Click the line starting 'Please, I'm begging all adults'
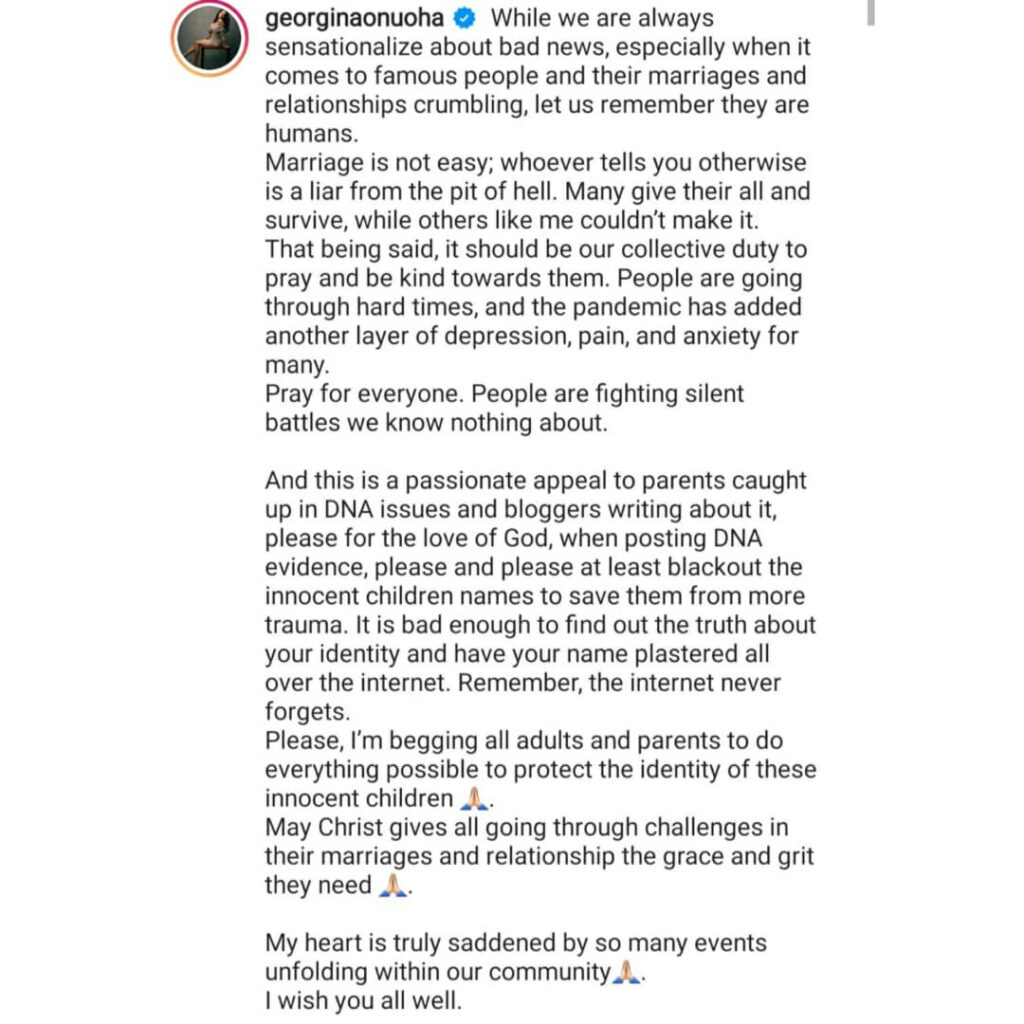 (524, 741)
